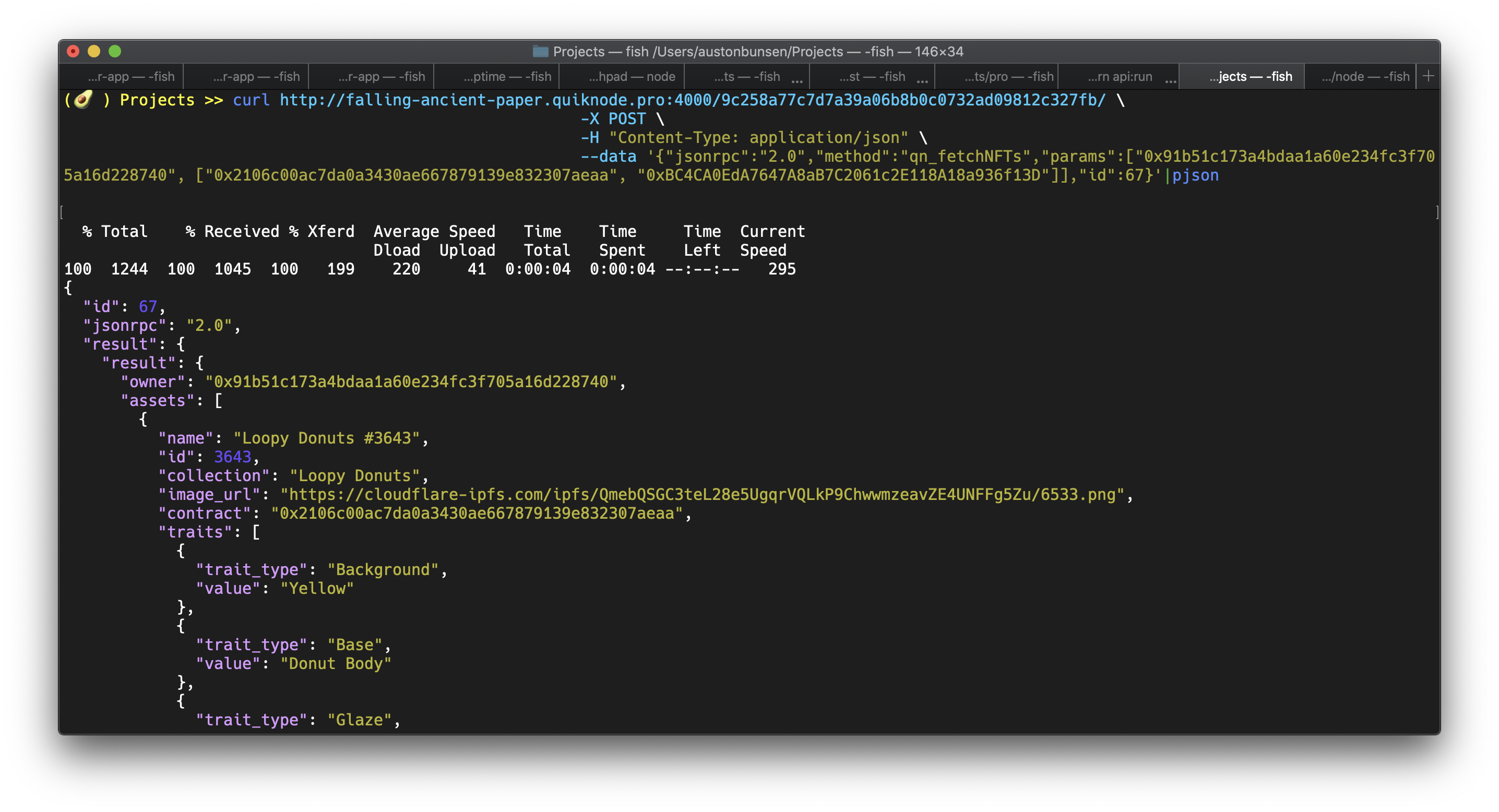The height and width of the screenshot is (812, 1499).
Task: Click the 'Current Speed' value 295
Action: (x=781, y=269)
